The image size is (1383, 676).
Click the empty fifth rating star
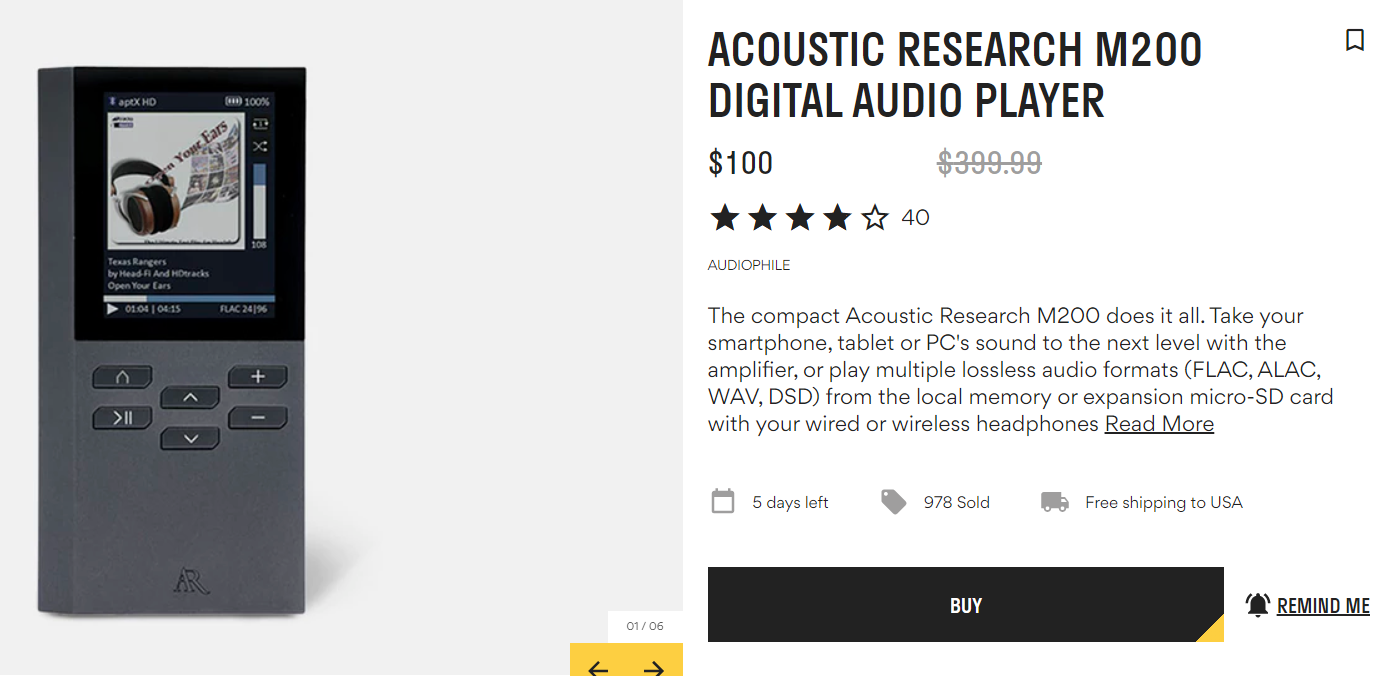coord(875,218)
